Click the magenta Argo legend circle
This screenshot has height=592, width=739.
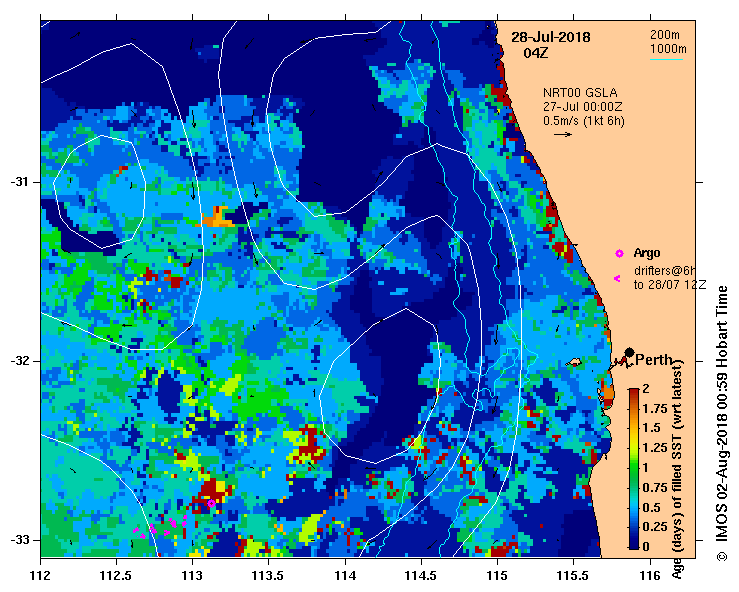pos(619,254)
